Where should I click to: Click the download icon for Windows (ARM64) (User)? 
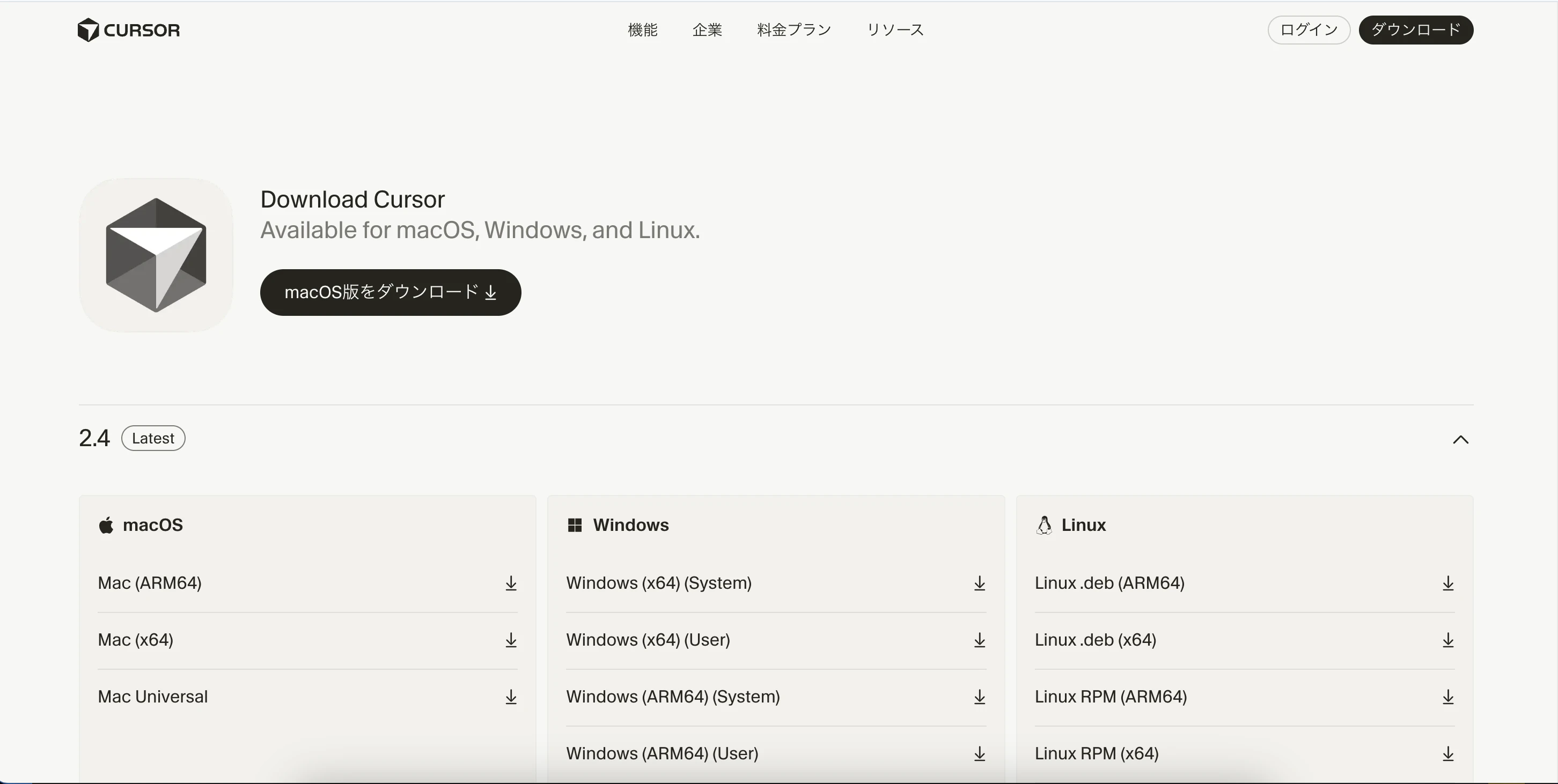(979, 754)
